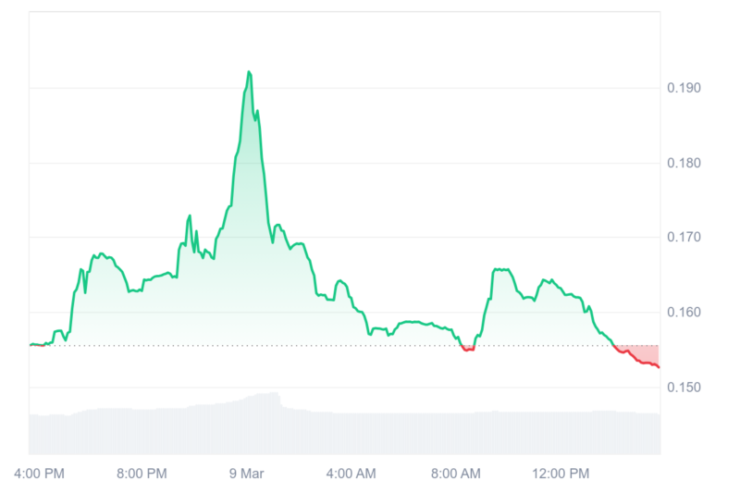Click the red end point of the price line
The image size is (740, 493).
(x=658, y=367)
